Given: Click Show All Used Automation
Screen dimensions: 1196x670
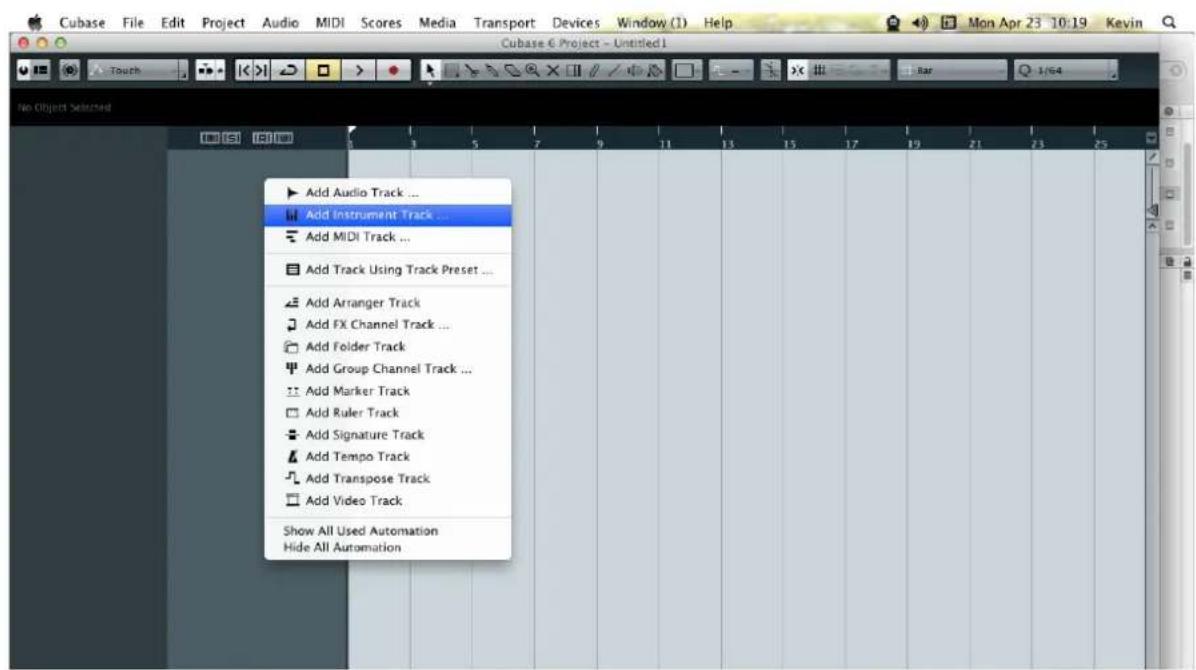Looking at the screenshot, I should pos(387,530).
